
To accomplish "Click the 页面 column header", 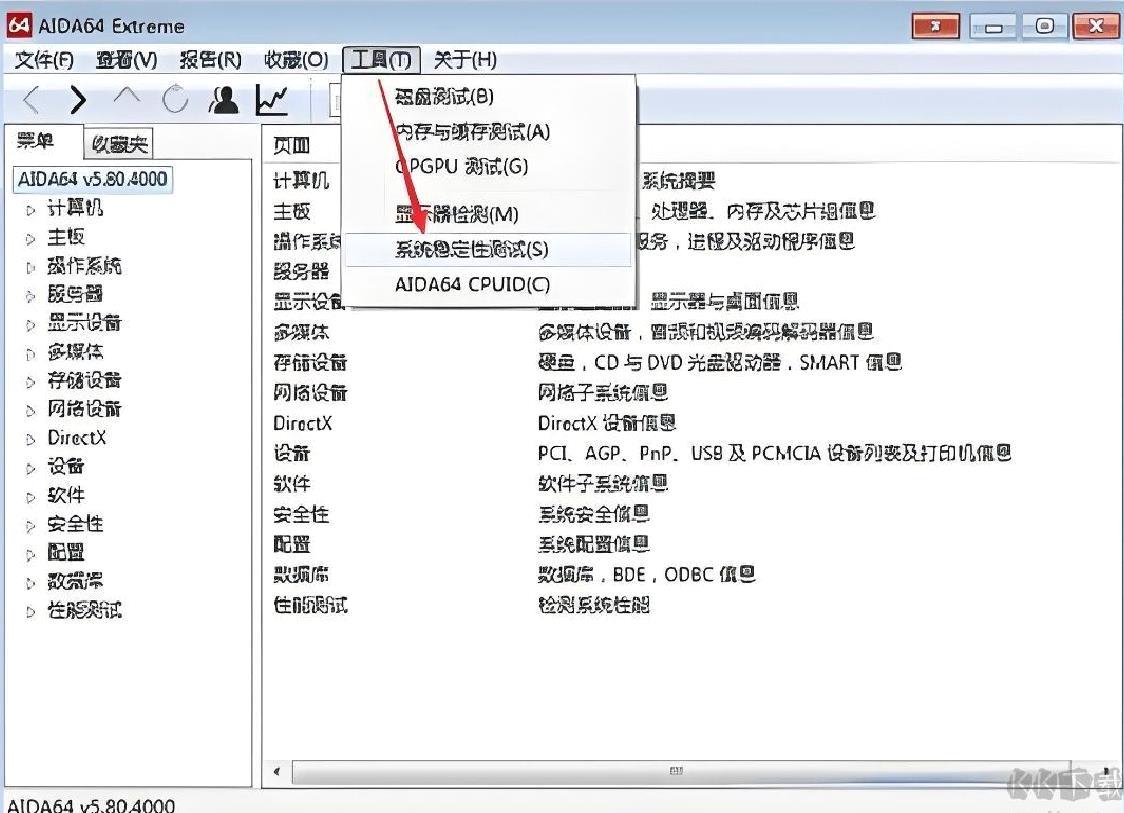I will point(292,146).
